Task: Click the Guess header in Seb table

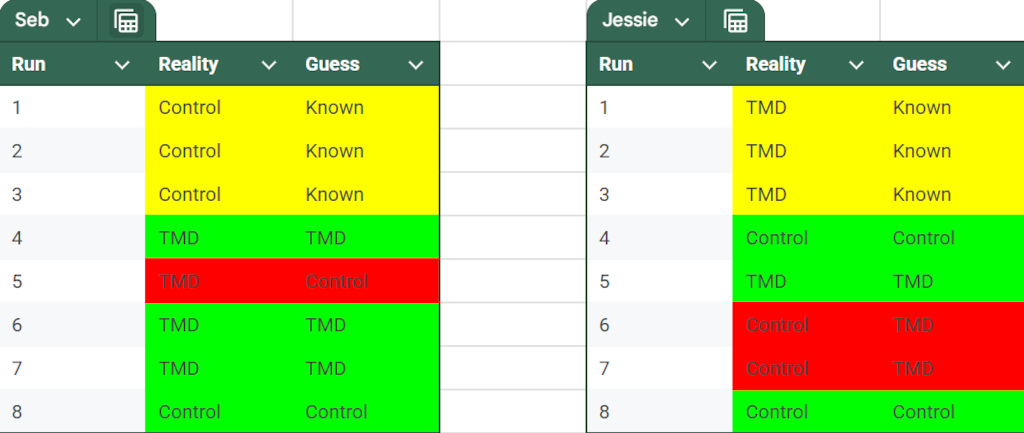Action: 332,64
